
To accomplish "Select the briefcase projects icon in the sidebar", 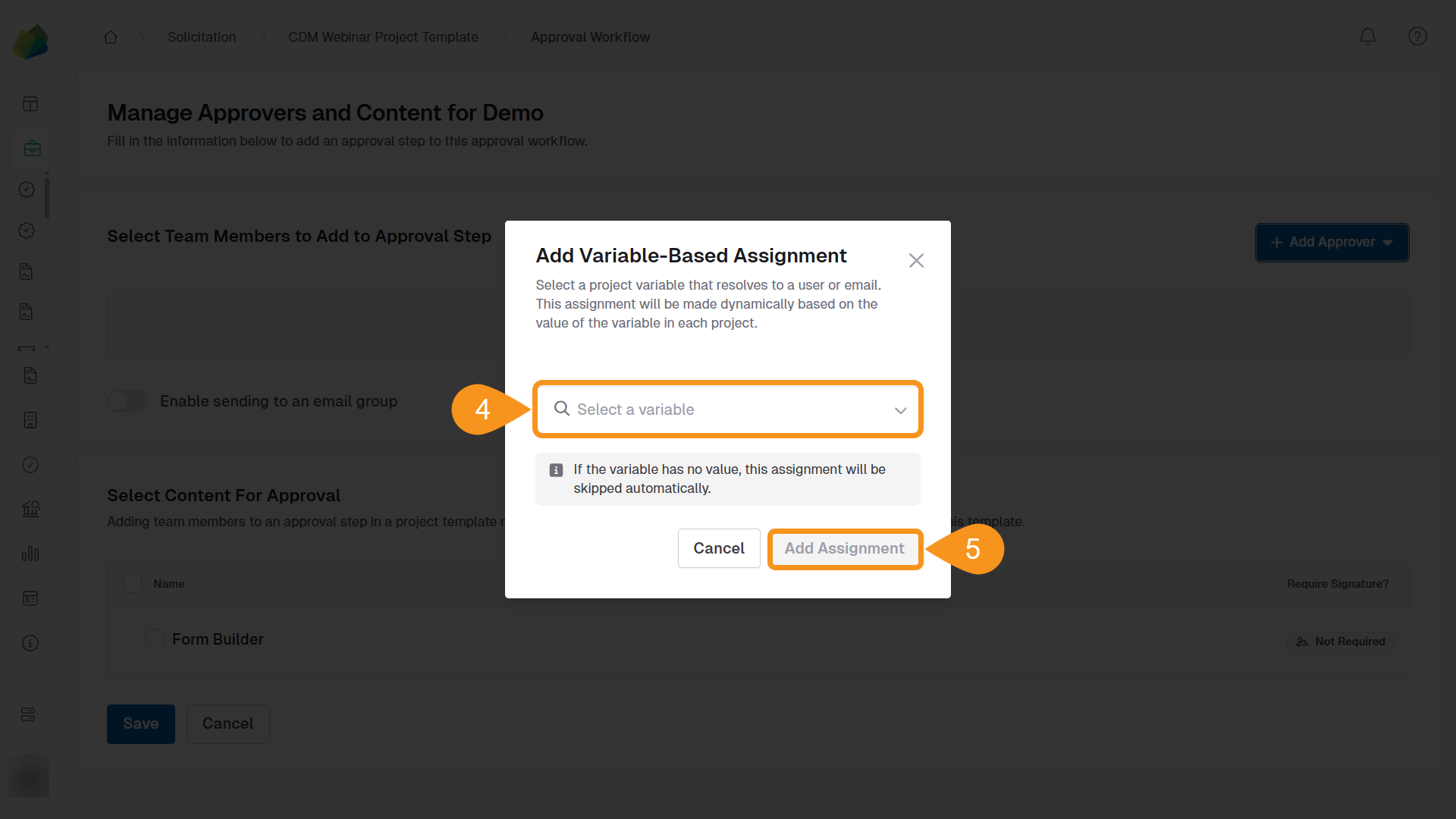I will pyautogui.click(x=31, y=148).
